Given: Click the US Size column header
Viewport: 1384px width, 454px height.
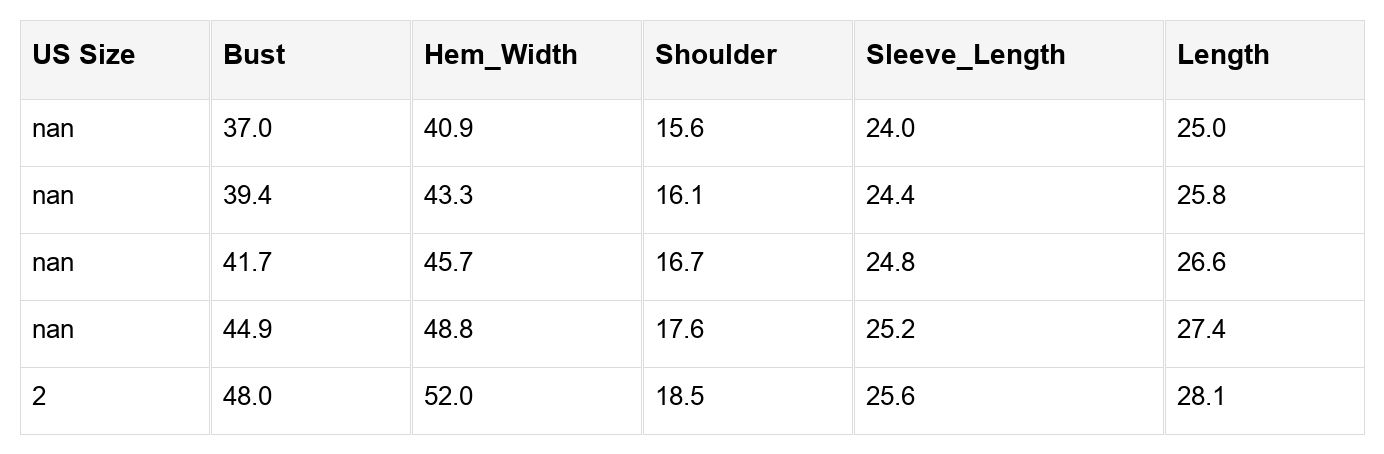Looking at the screenshot, I should pyautogui.click(x=83, y=55).
